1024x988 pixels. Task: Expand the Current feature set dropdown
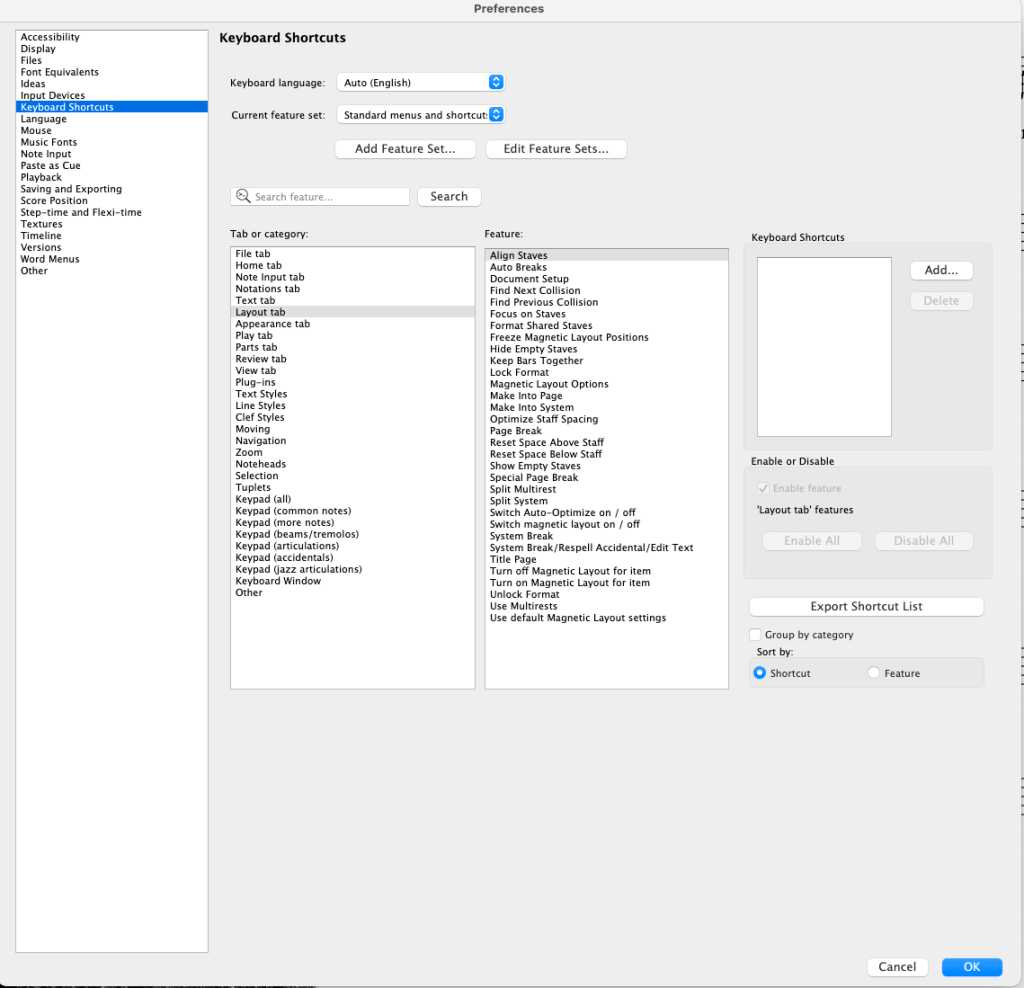(x=420, y=115)
